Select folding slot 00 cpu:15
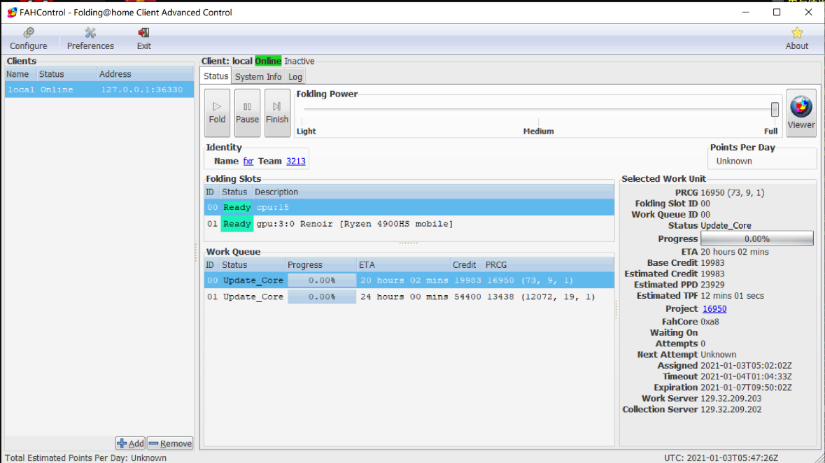Image resolution: width=825 pixels, height=463 pixels. [x=409, y=207]
